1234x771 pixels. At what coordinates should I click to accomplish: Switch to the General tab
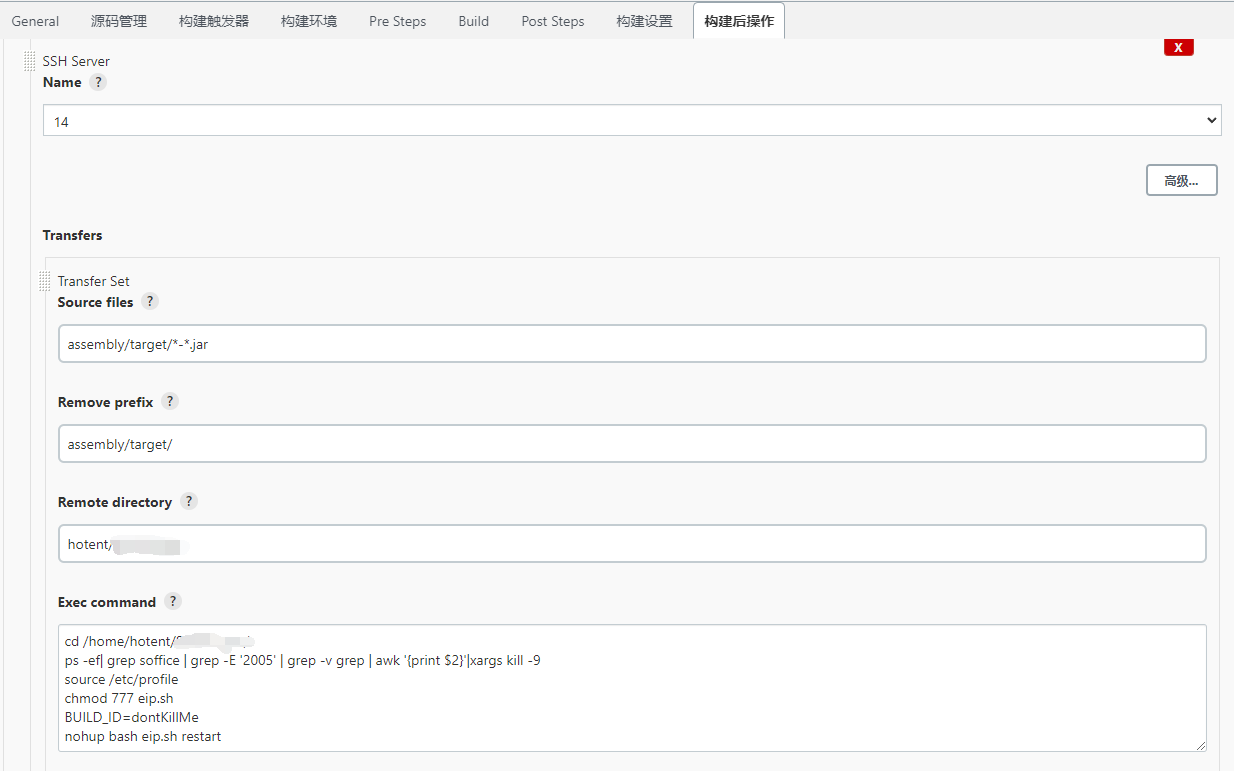[x=35, y=21]
